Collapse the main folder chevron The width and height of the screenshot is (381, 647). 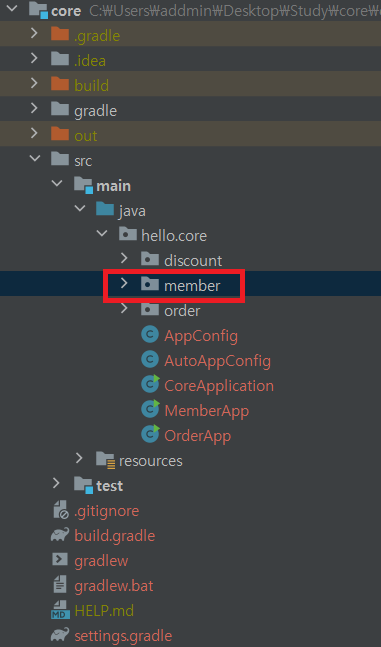point(57,183)
